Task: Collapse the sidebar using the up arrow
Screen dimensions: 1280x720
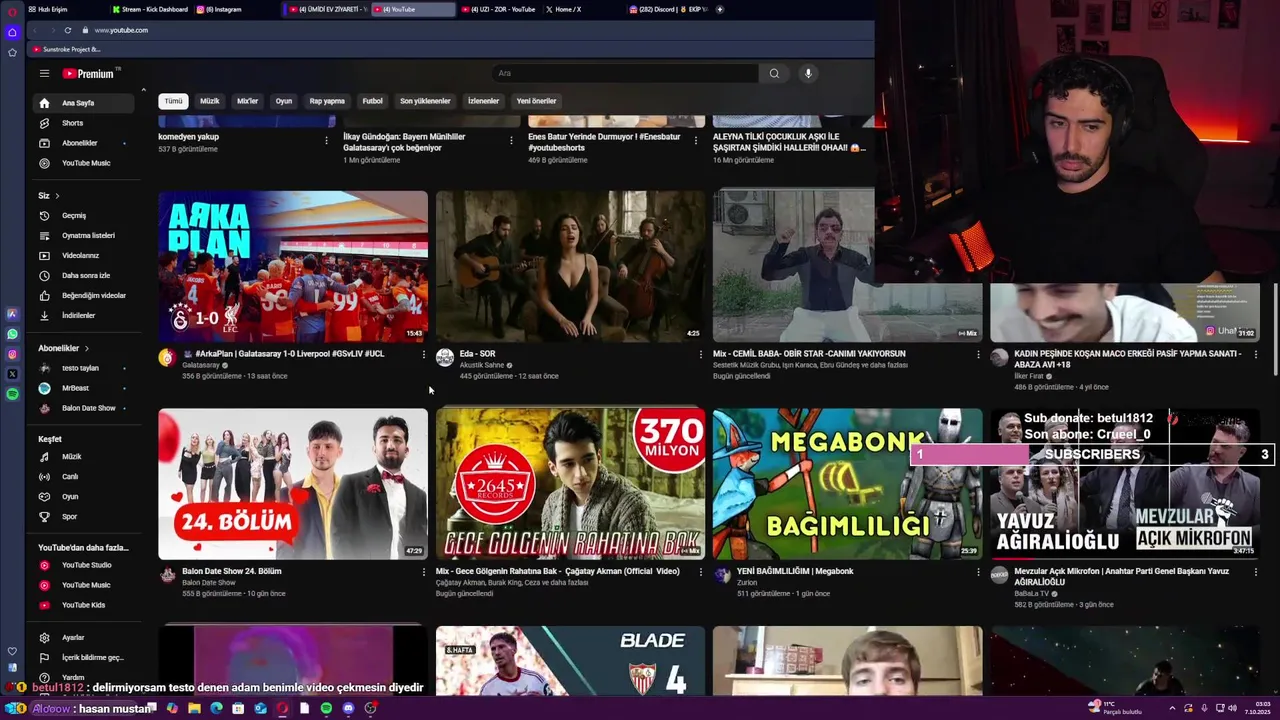Action: tap(143, 90)
